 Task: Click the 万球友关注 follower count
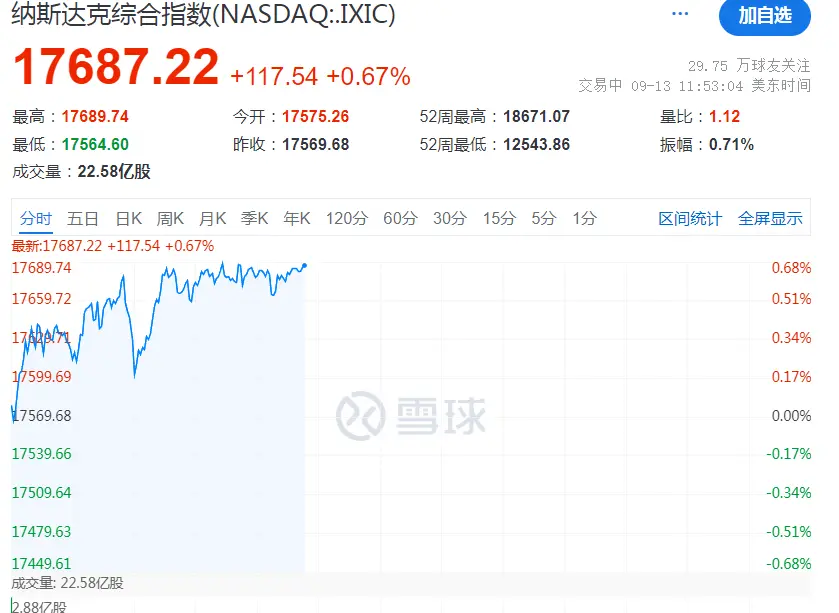[749, 65]
